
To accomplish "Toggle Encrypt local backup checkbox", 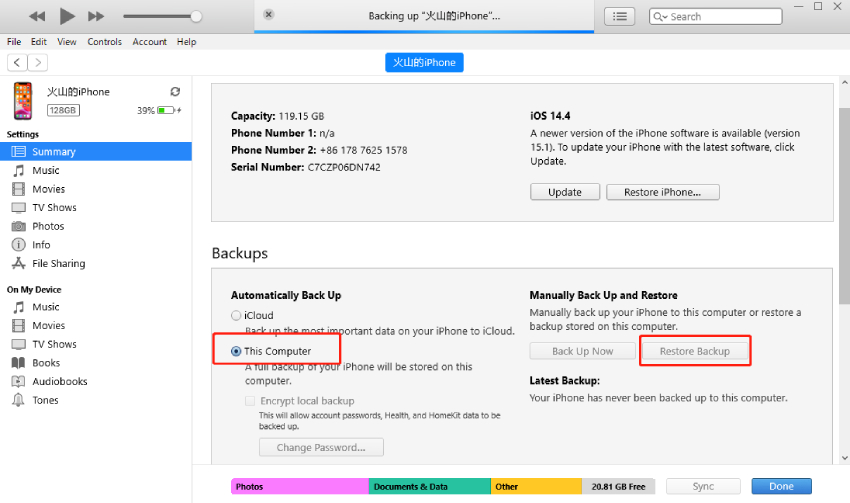I will click(250, 401).
